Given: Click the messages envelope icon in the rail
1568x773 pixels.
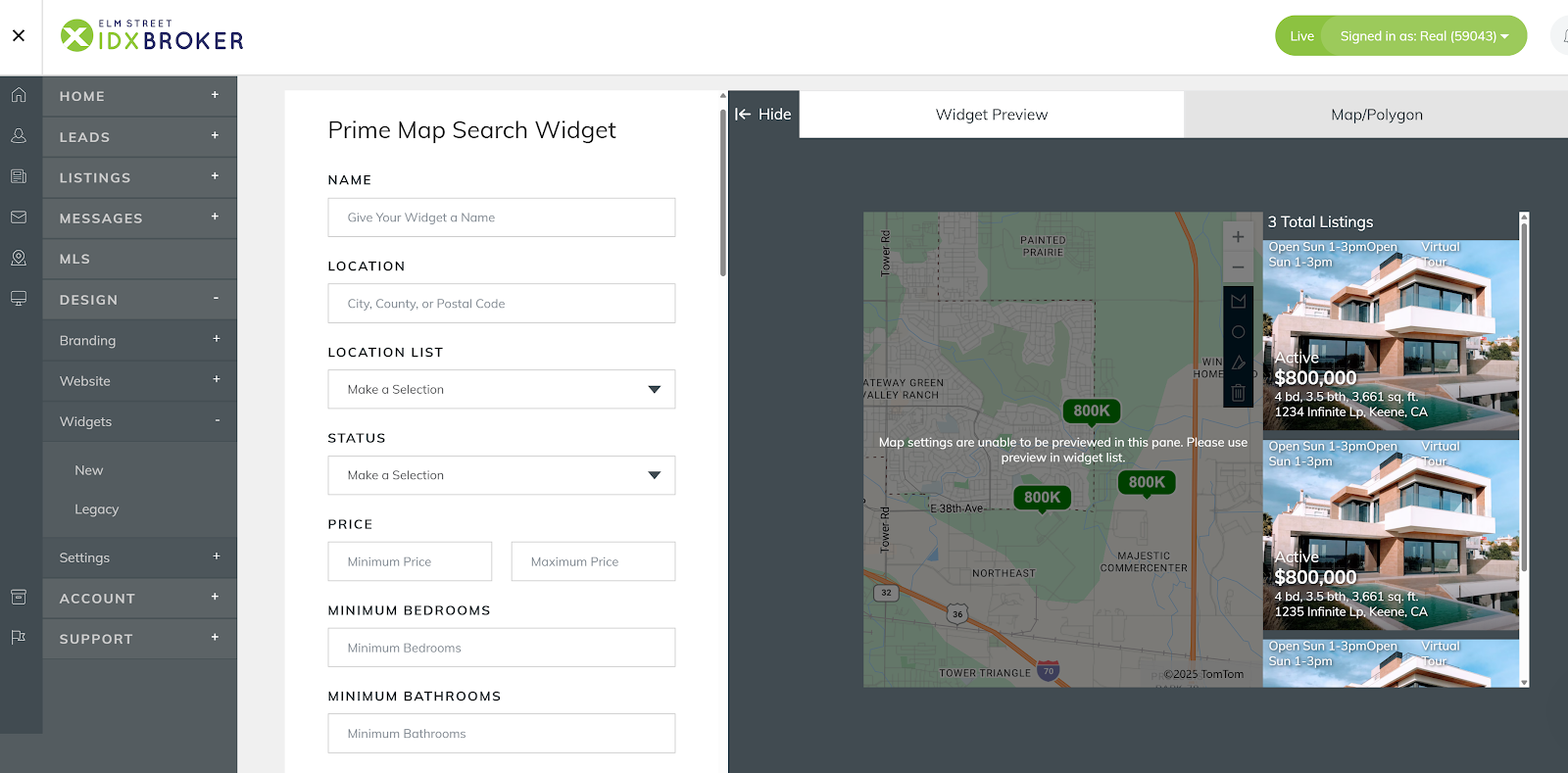Looking at the screenshot, I should (x=19, y=217).
